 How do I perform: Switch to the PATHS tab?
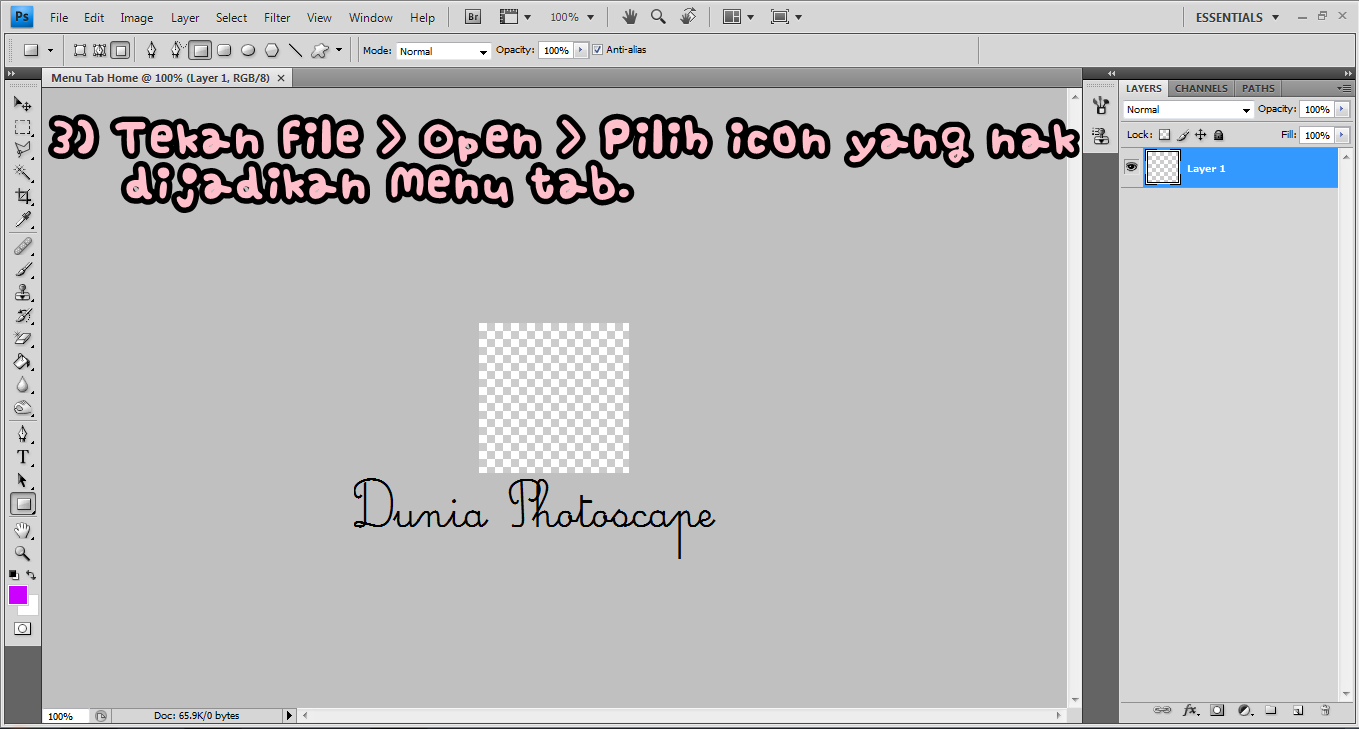tap(1258, 88)
